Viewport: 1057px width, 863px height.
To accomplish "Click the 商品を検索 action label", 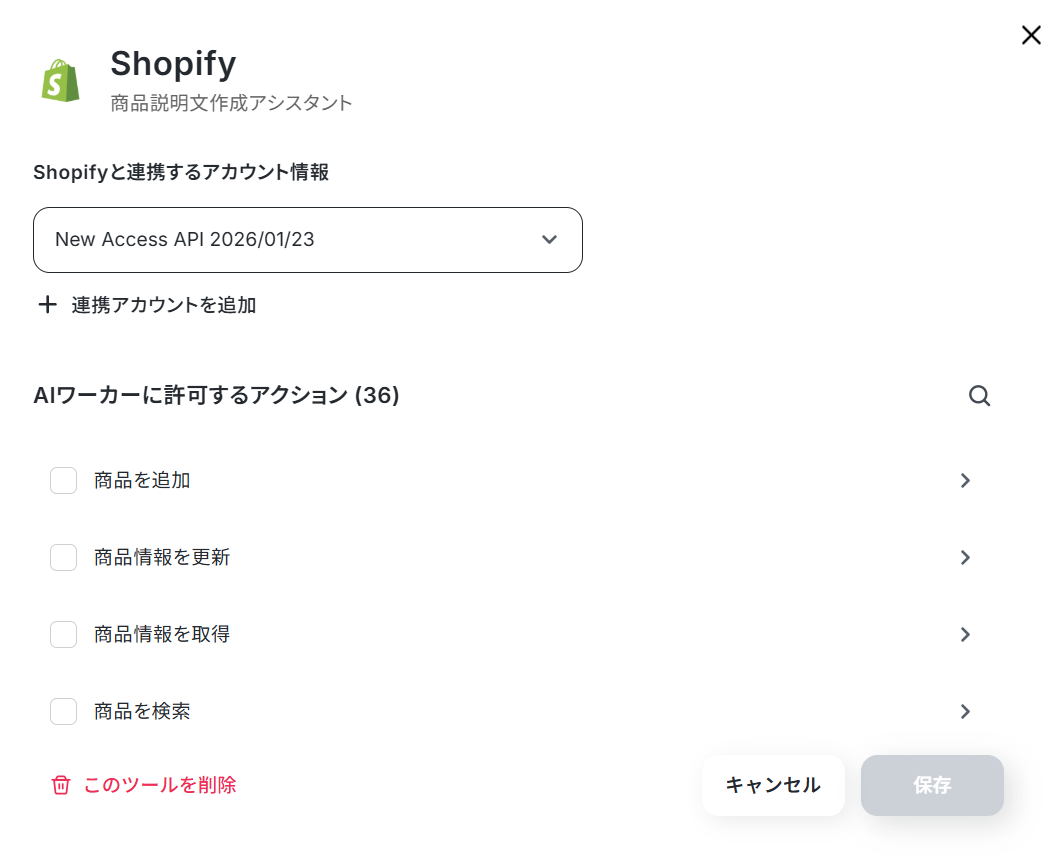I will (142, 712).
